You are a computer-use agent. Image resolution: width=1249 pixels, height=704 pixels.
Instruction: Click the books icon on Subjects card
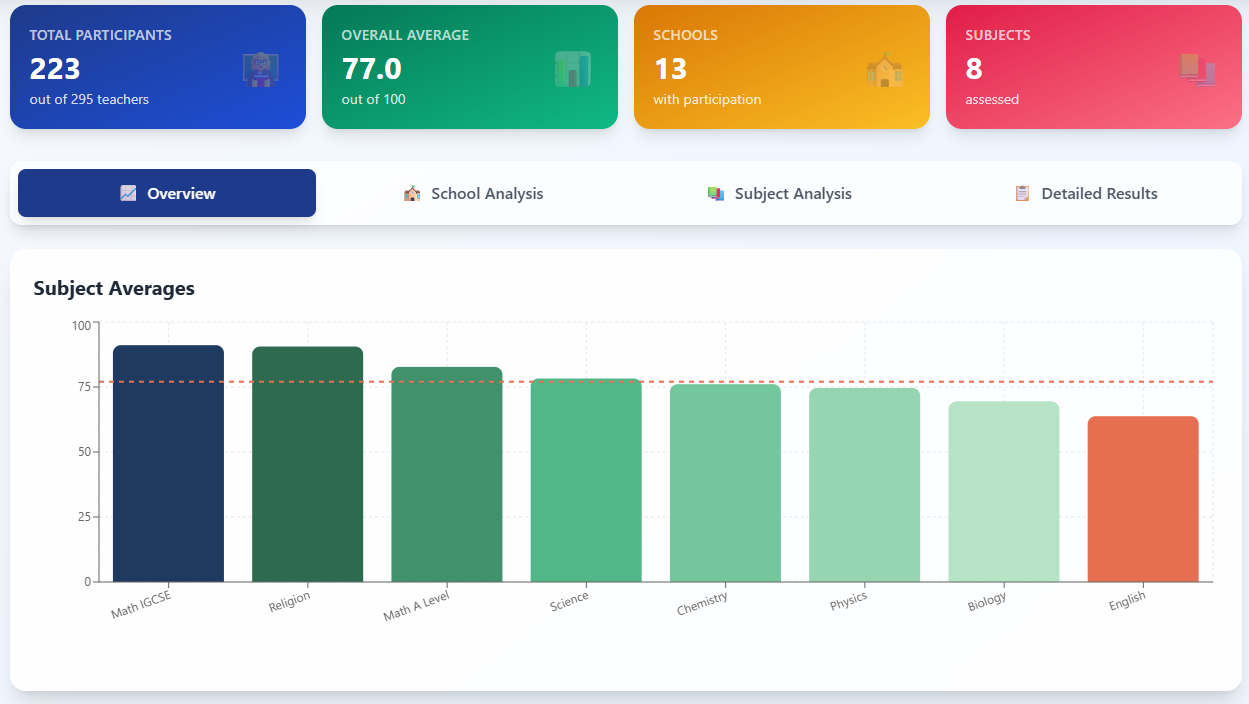1197,71
